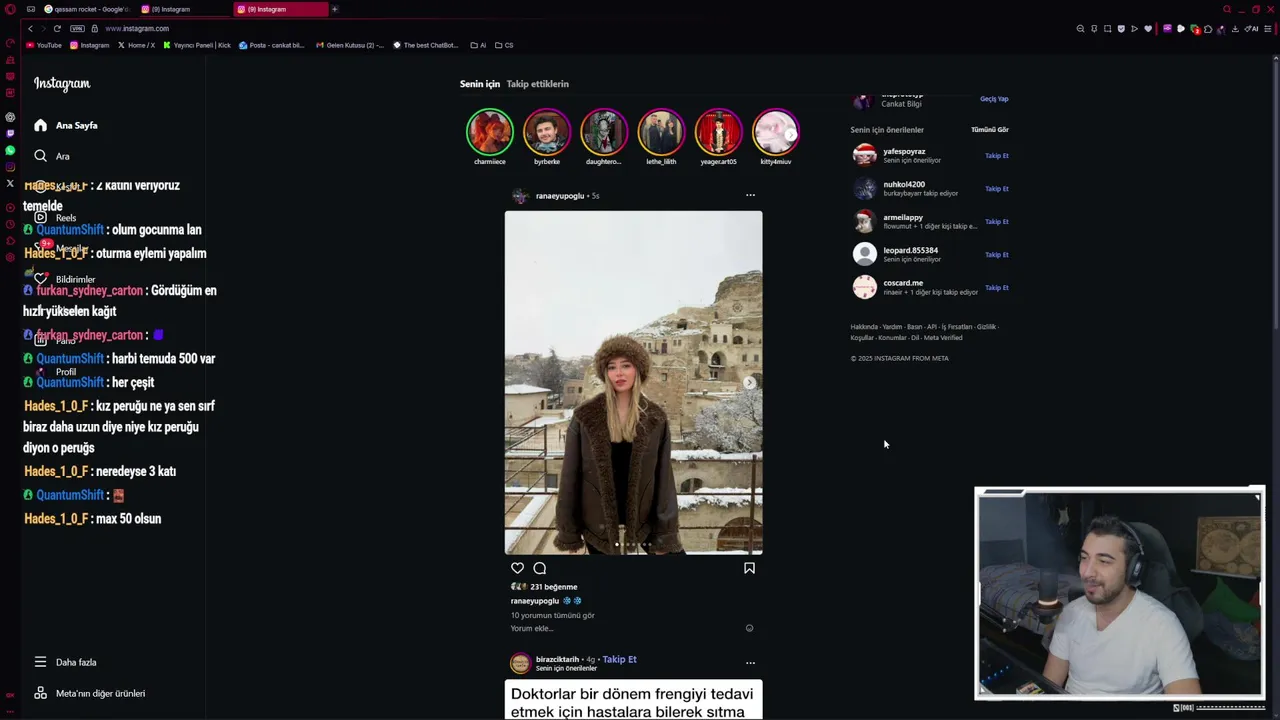Open Twitch in Opera sidebar
This screenshot has height=720, width=1280.
coord(10,133)
